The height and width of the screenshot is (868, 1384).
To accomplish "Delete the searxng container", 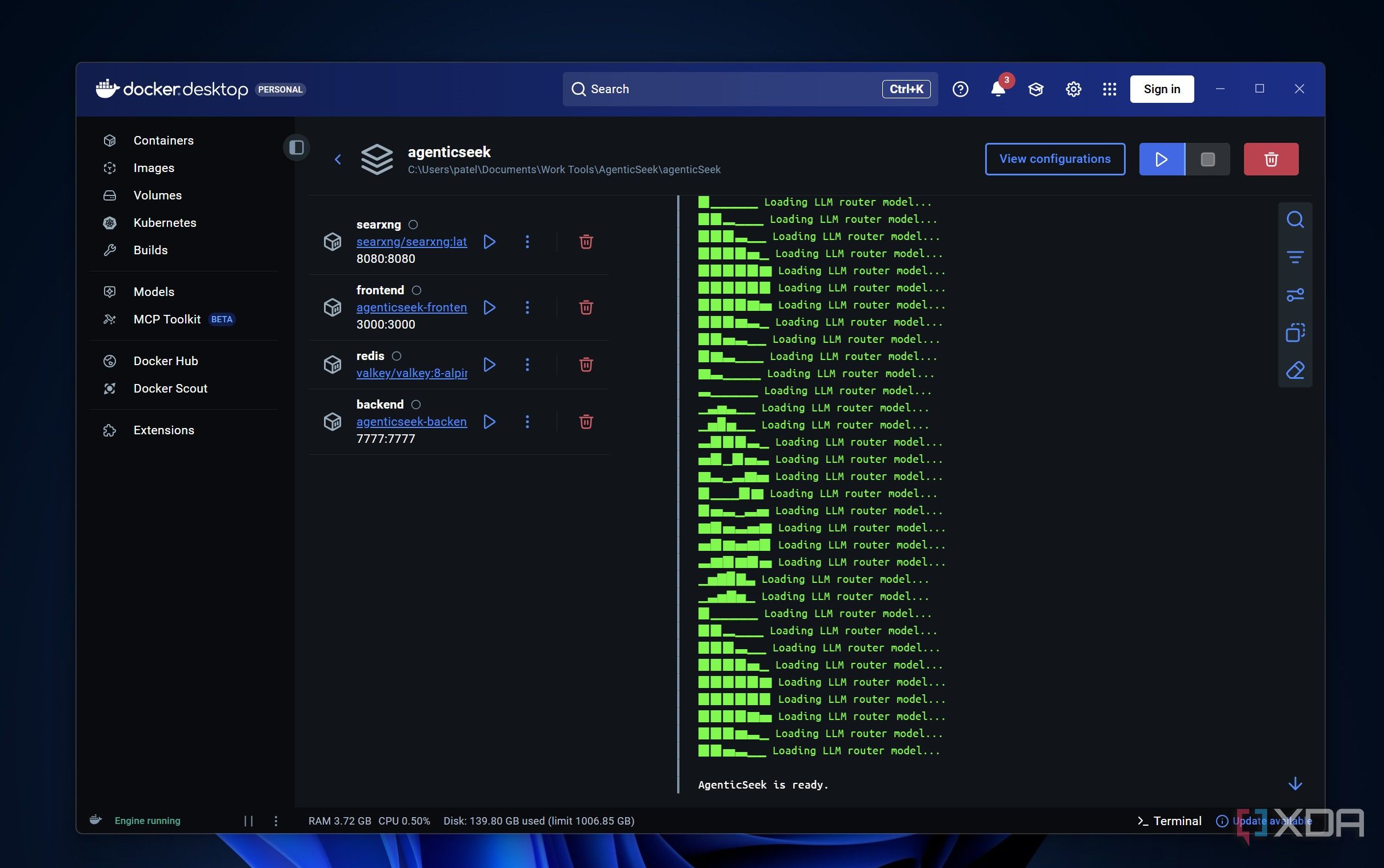I will (x=586, y=242).
